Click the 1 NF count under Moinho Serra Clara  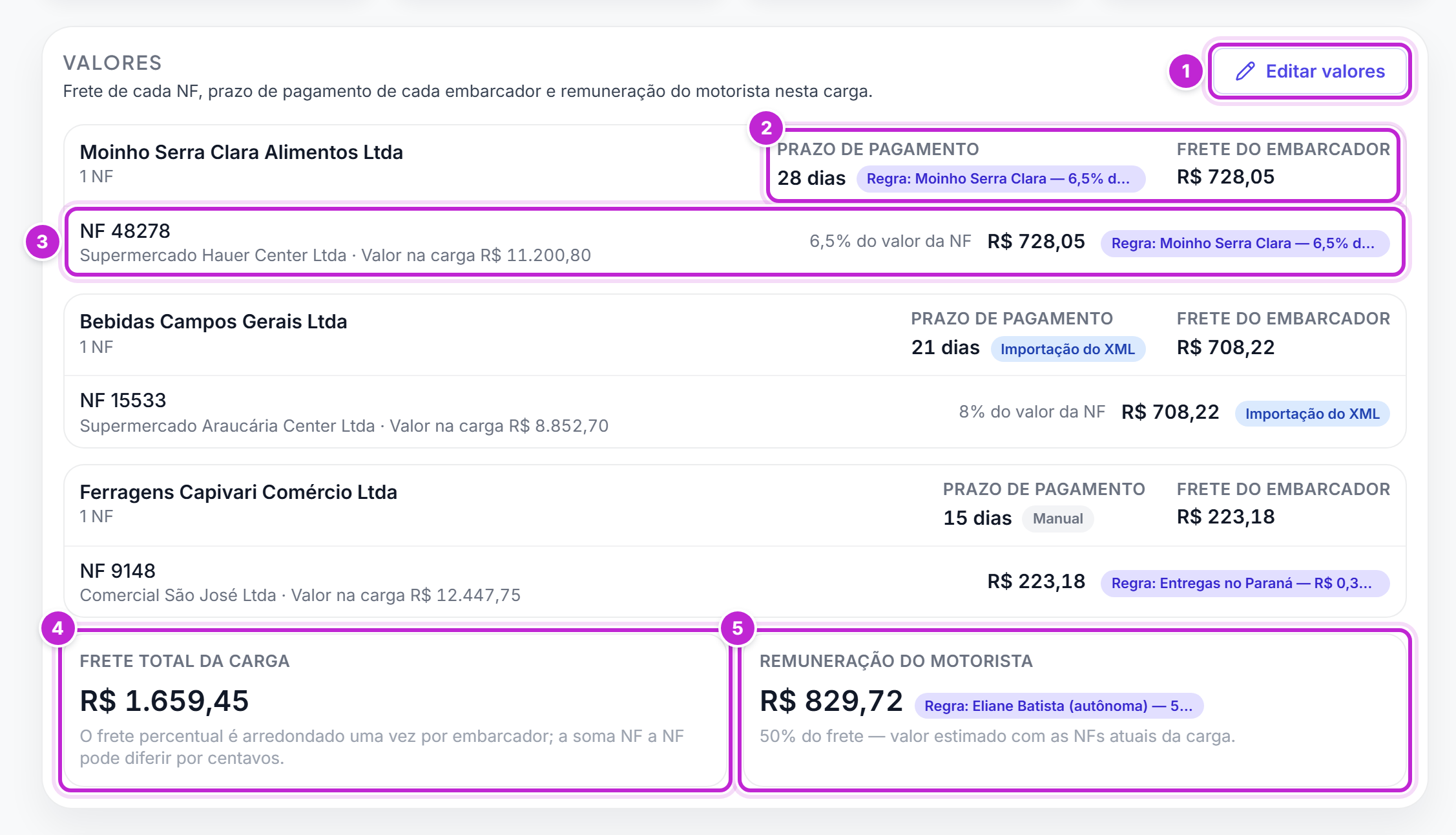96,176
